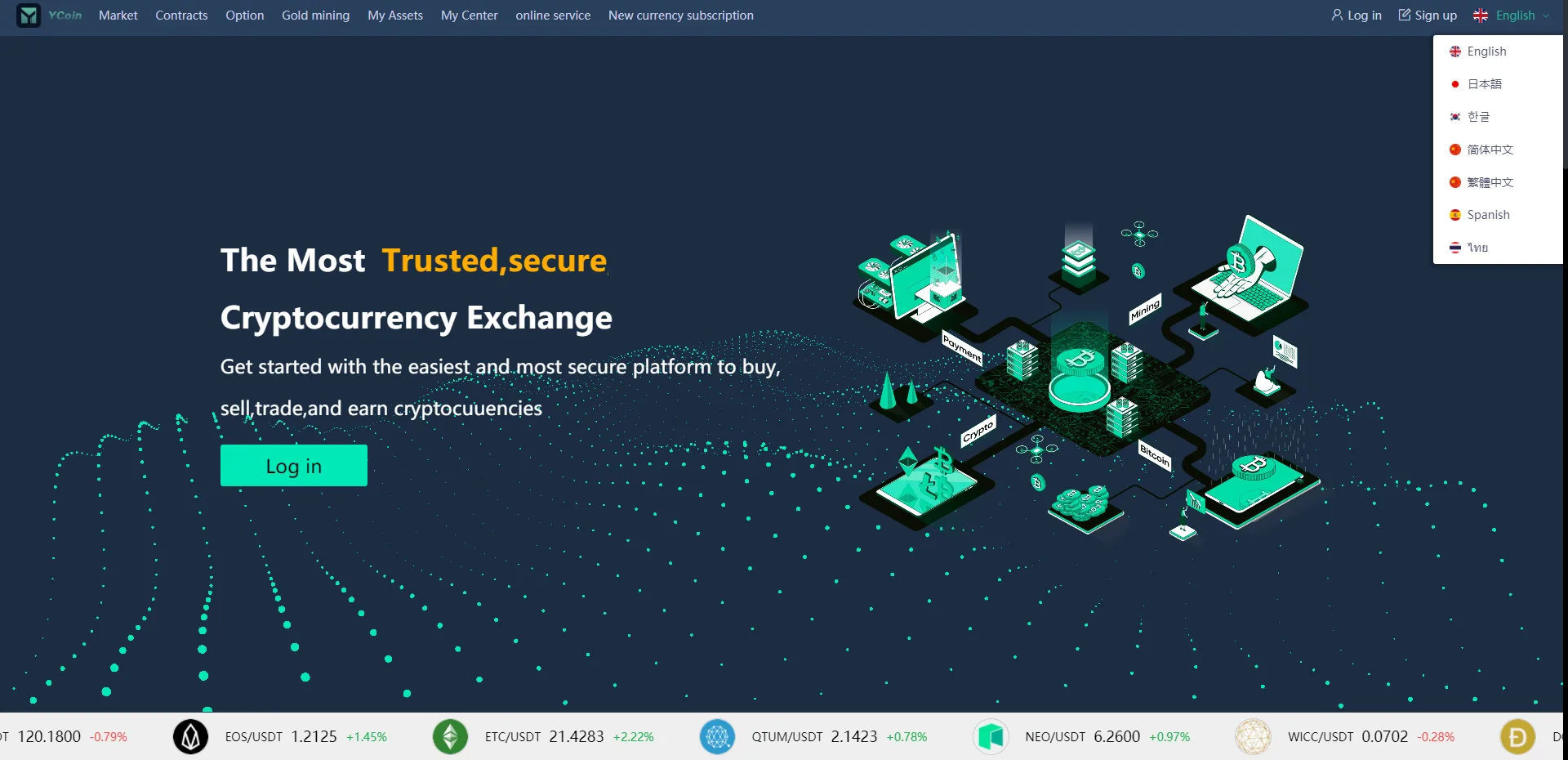
Task: Open the online service page
Action: tap(553, 16)
